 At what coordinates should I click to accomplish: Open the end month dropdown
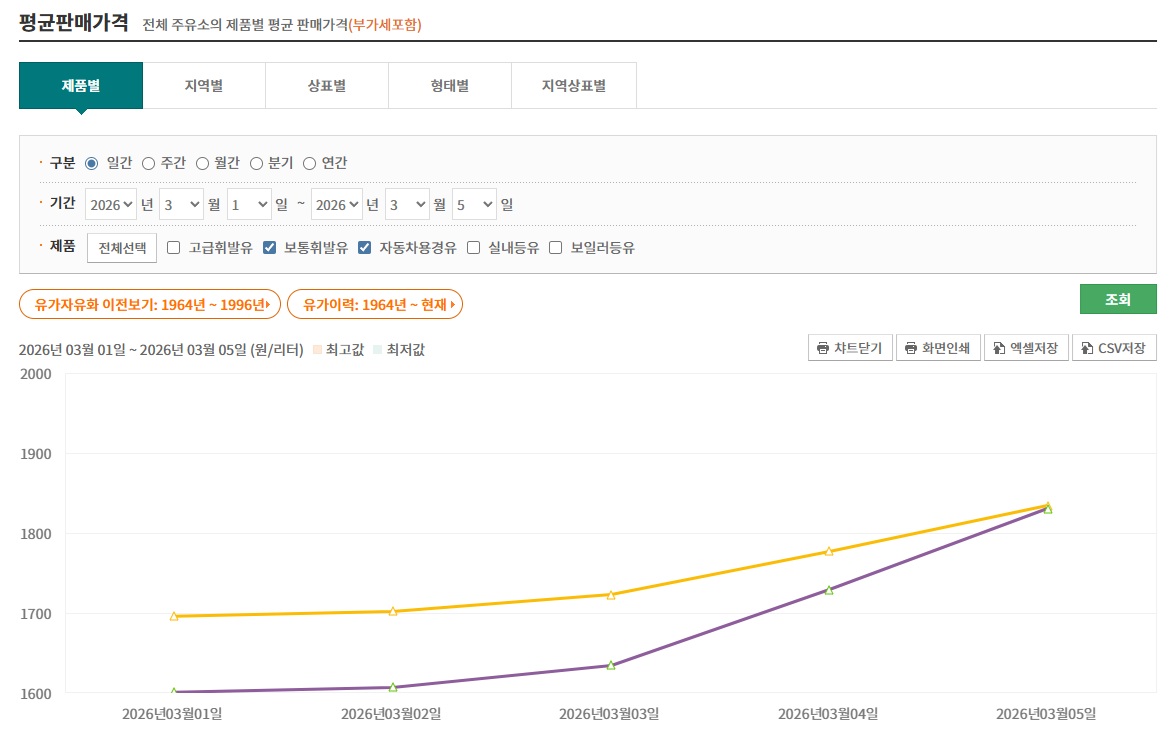coord(407,205)
